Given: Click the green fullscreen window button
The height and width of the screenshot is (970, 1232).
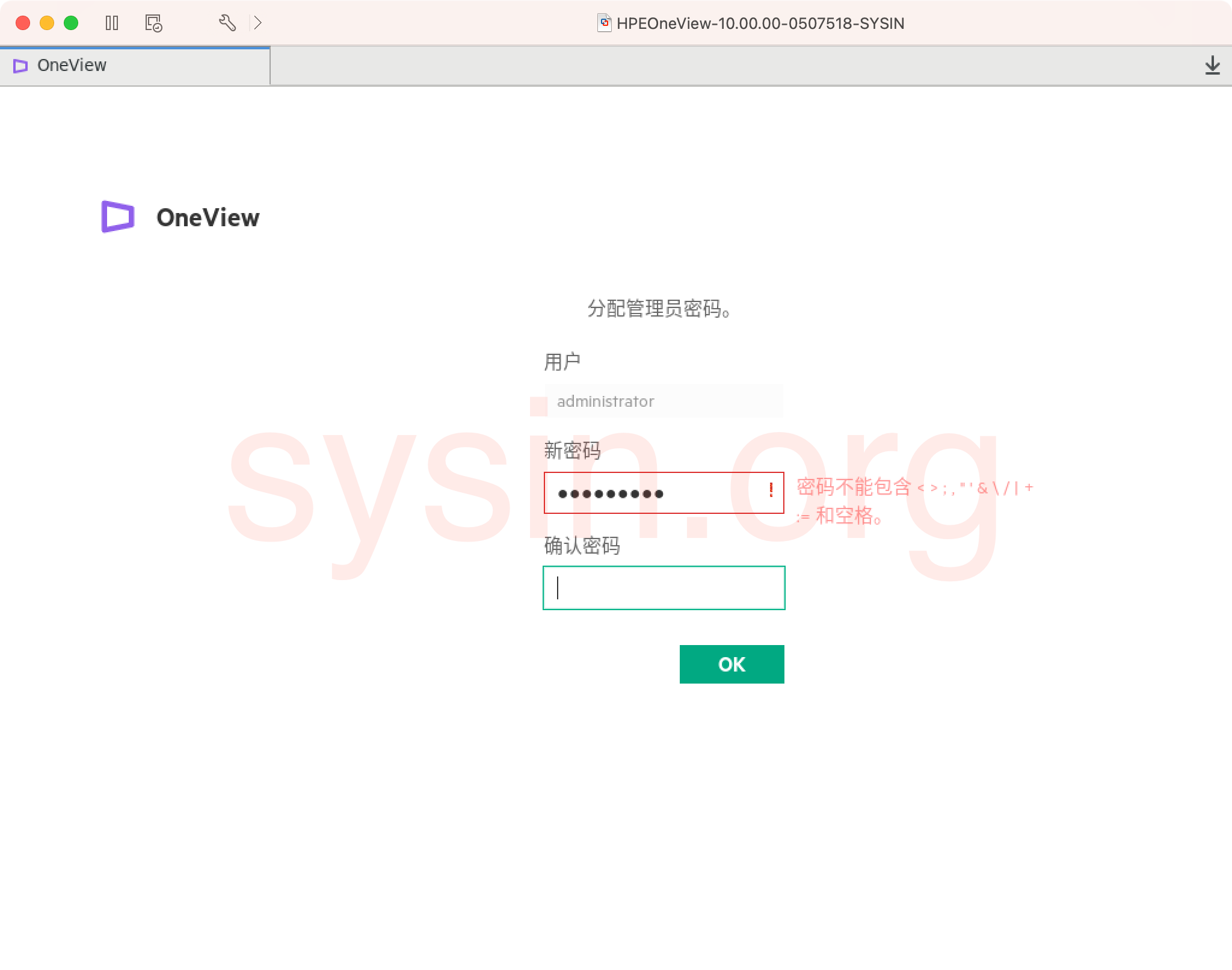Looking at the screenshot, I should 71,23.
